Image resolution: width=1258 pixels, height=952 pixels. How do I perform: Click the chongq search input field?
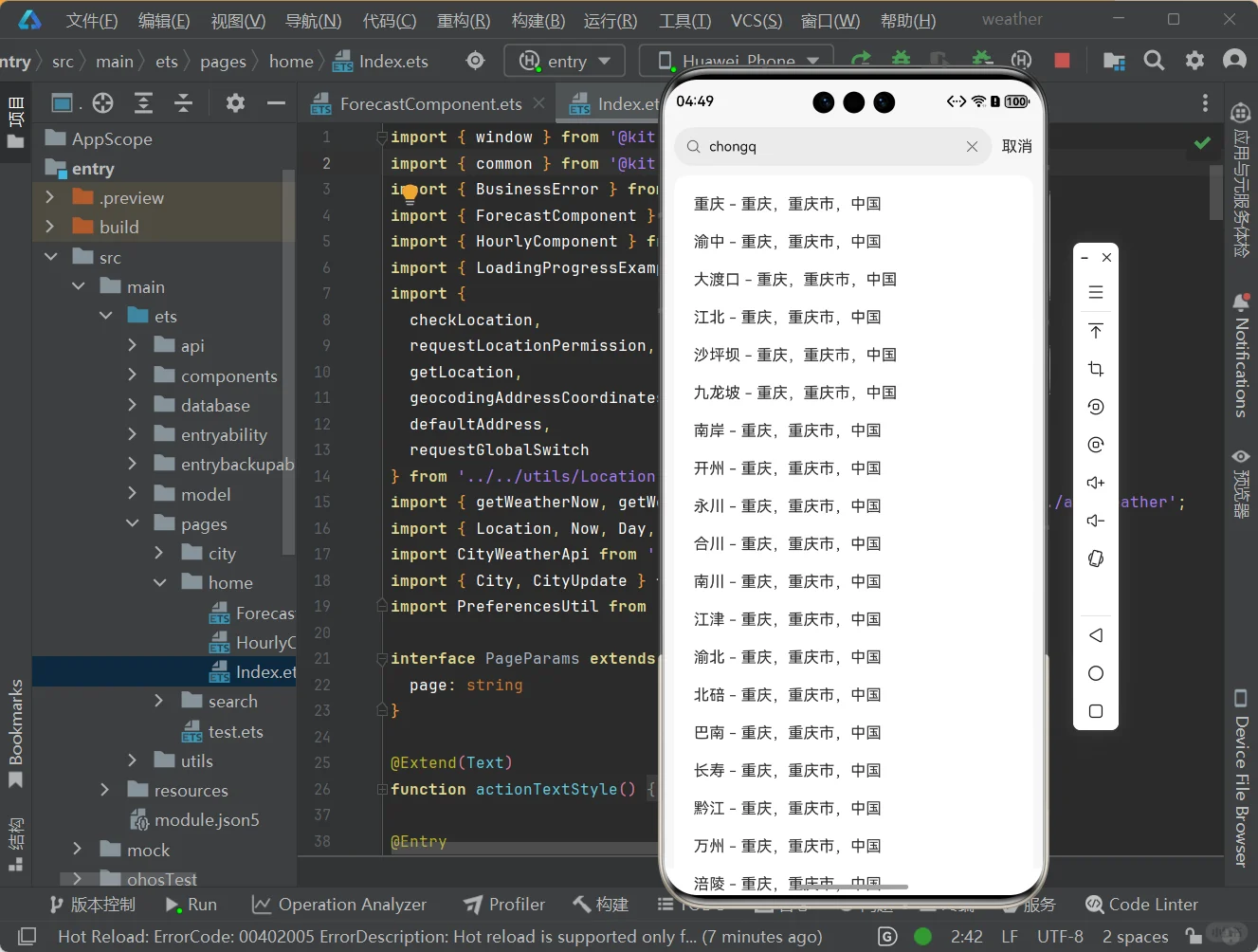(x=832, y=146)
